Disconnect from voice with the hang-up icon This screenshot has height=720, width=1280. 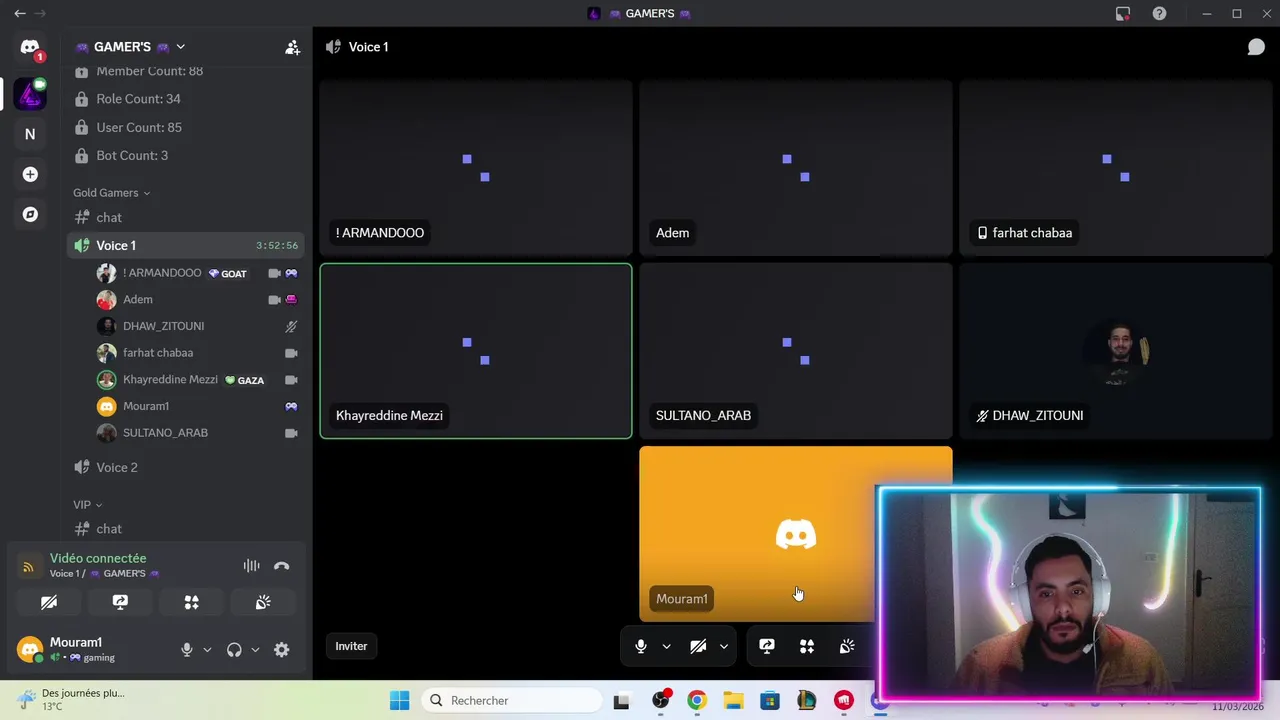click(282, 566)
